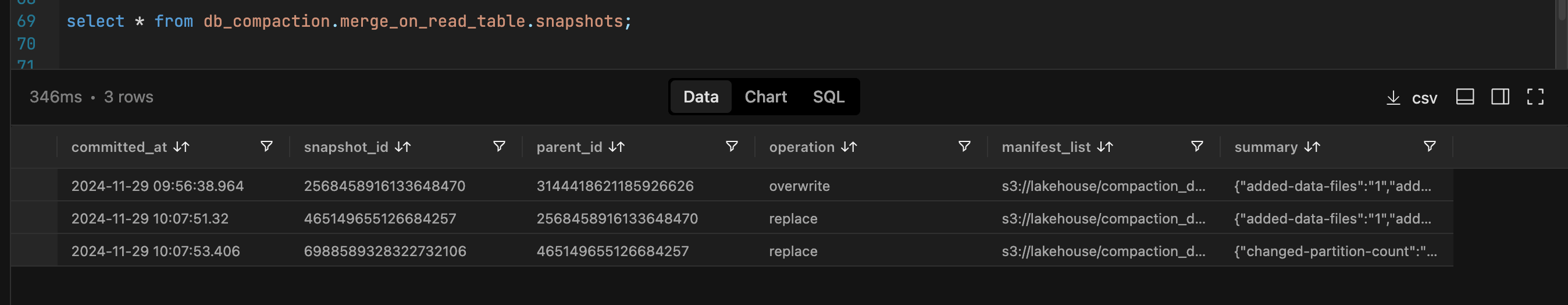The height and width of the screenshot is (305, 1568).
Task: Switch to bottom panel layout icon
Action: pos(1464,97)
